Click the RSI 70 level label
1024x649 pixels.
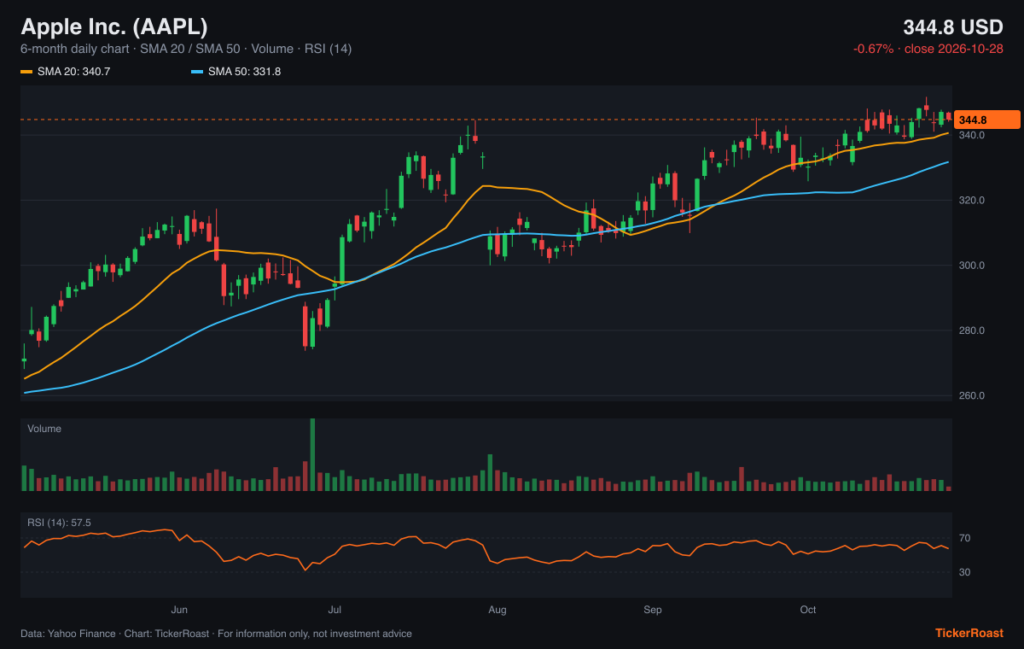click(x=965, y=539)
